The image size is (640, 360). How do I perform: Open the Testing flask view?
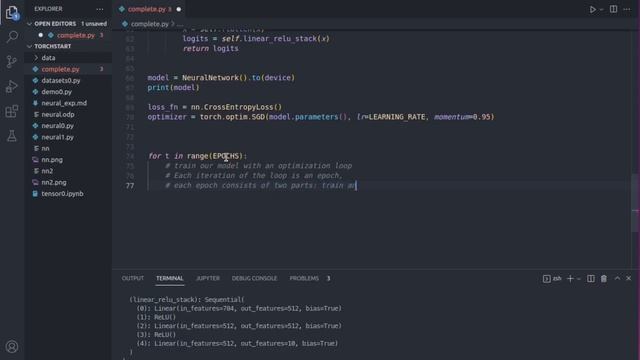12,136
